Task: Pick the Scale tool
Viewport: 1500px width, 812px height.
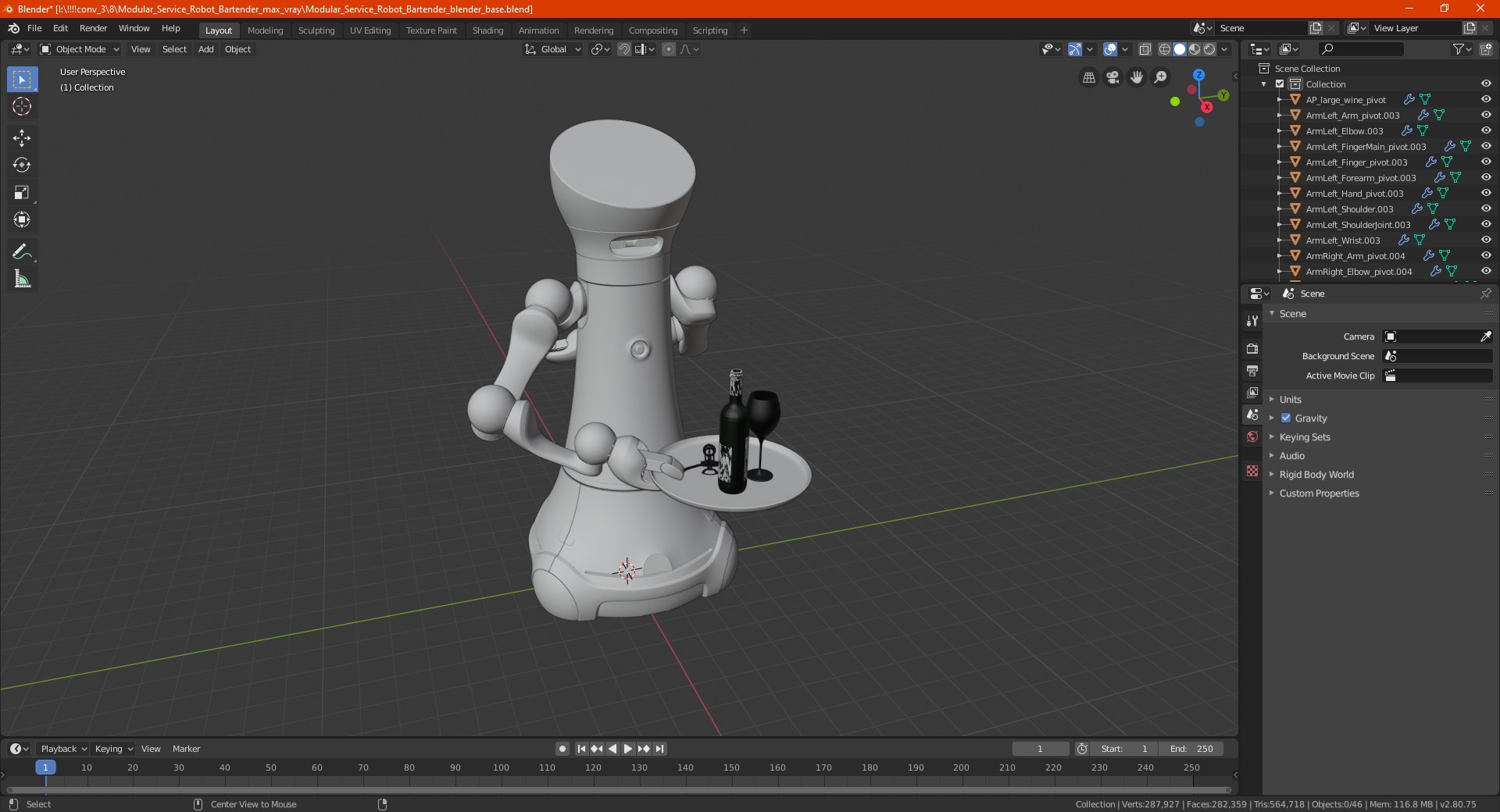Action: click(22, 192)
